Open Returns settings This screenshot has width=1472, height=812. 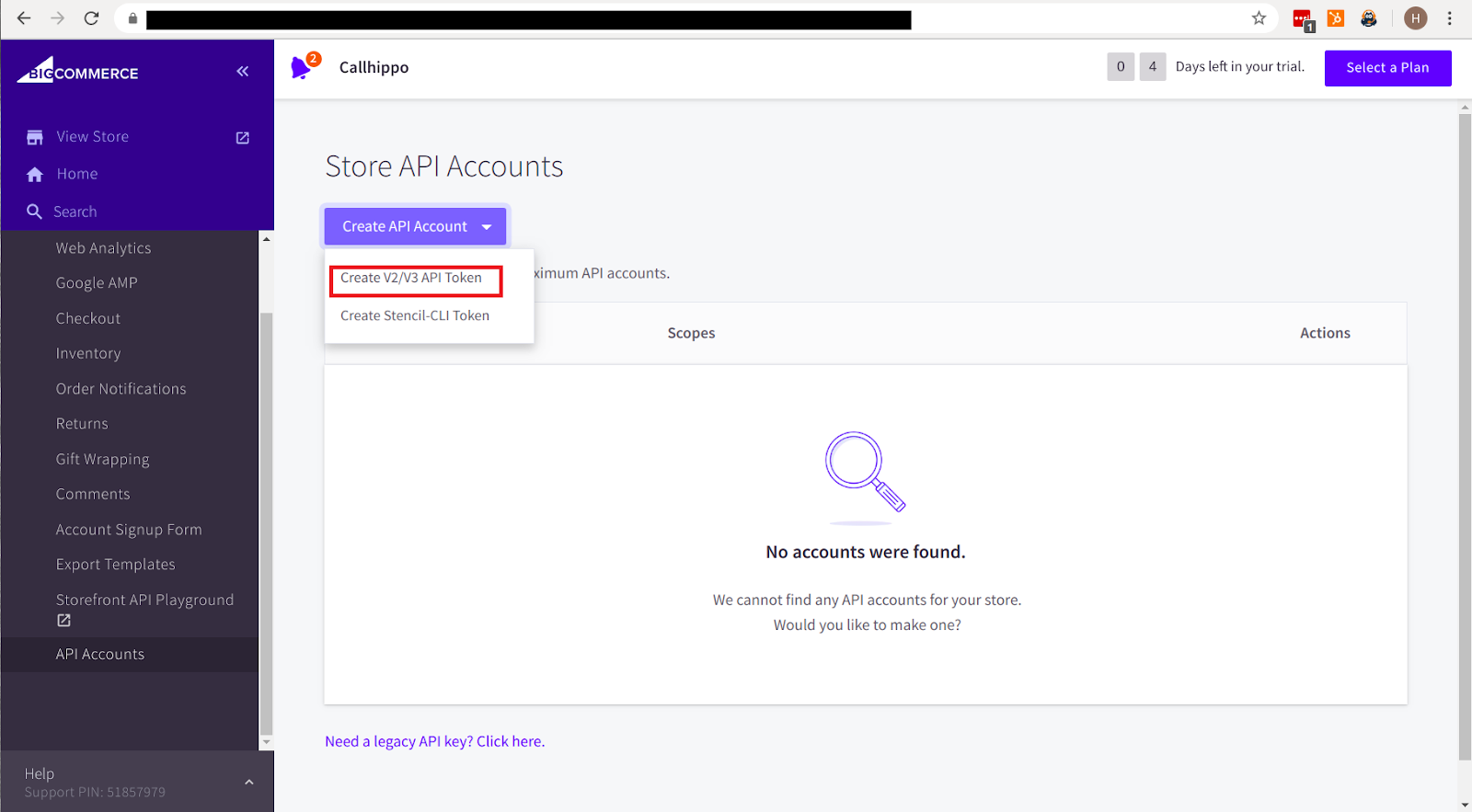82,424
